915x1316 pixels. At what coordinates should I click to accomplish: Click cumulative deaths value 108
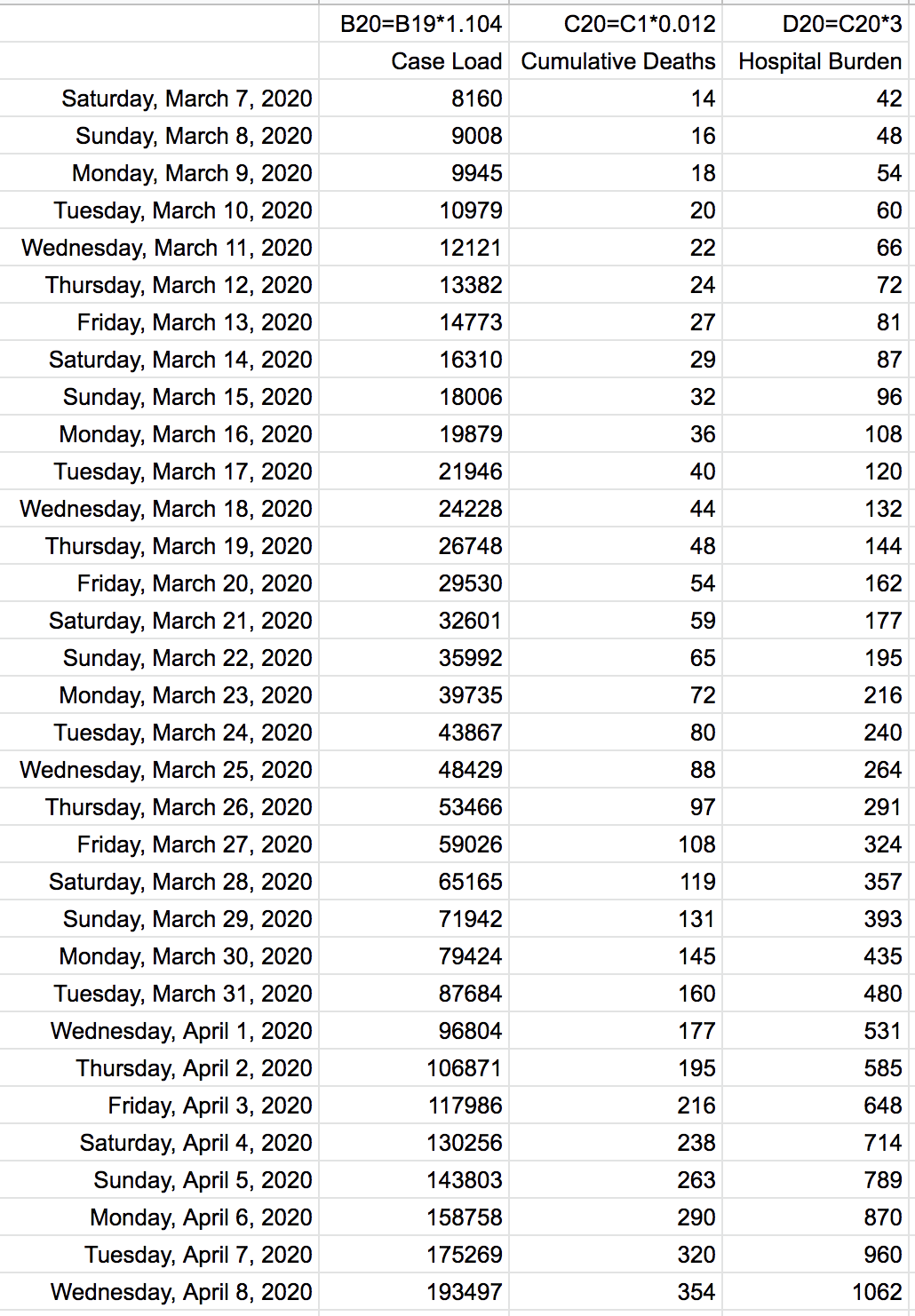(x=616, y=844)
